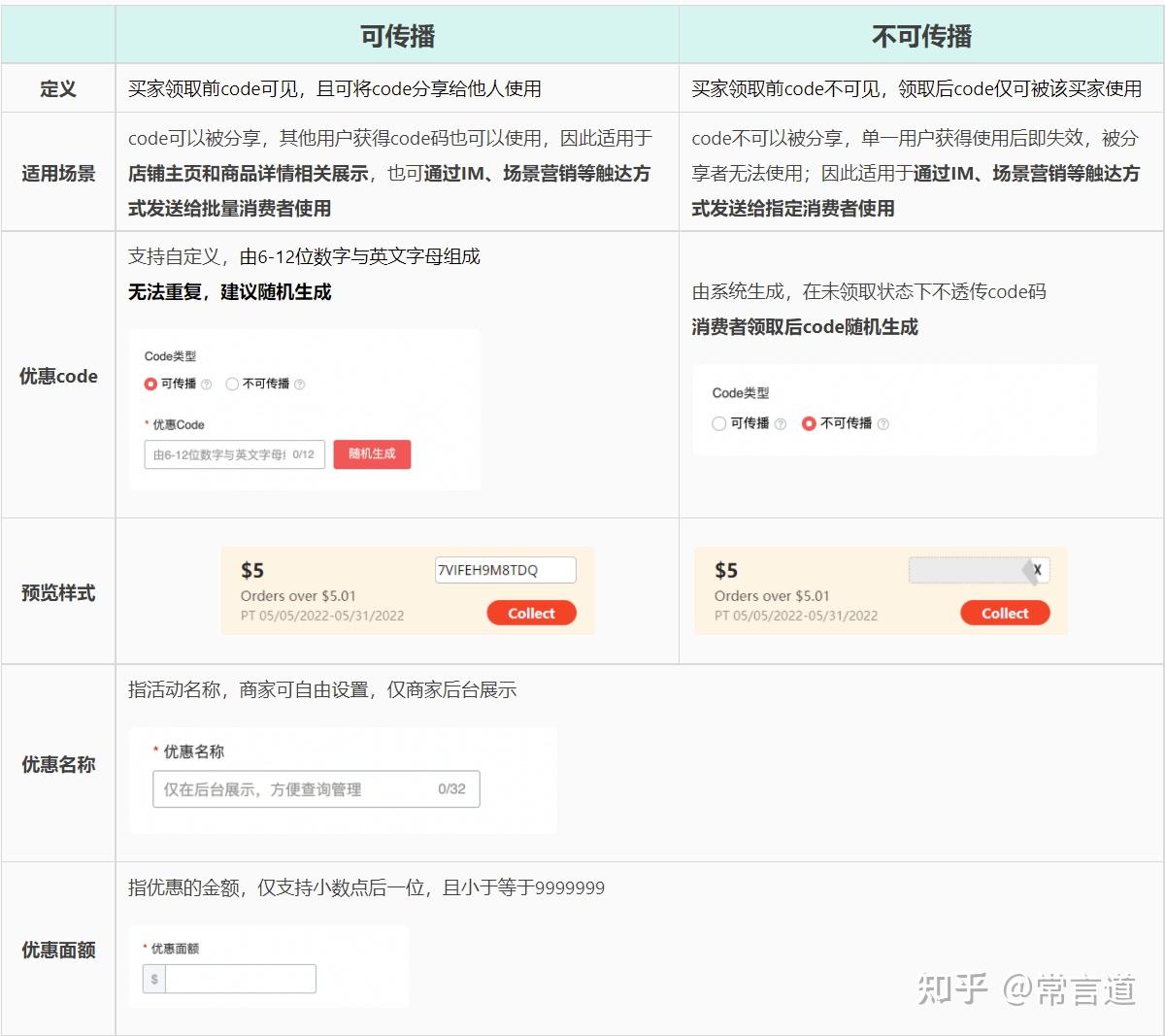Click the 优惠Code input field
Image resolution: width=1165 pixels, height=1036 pixels.
click(x=233, y=454)
